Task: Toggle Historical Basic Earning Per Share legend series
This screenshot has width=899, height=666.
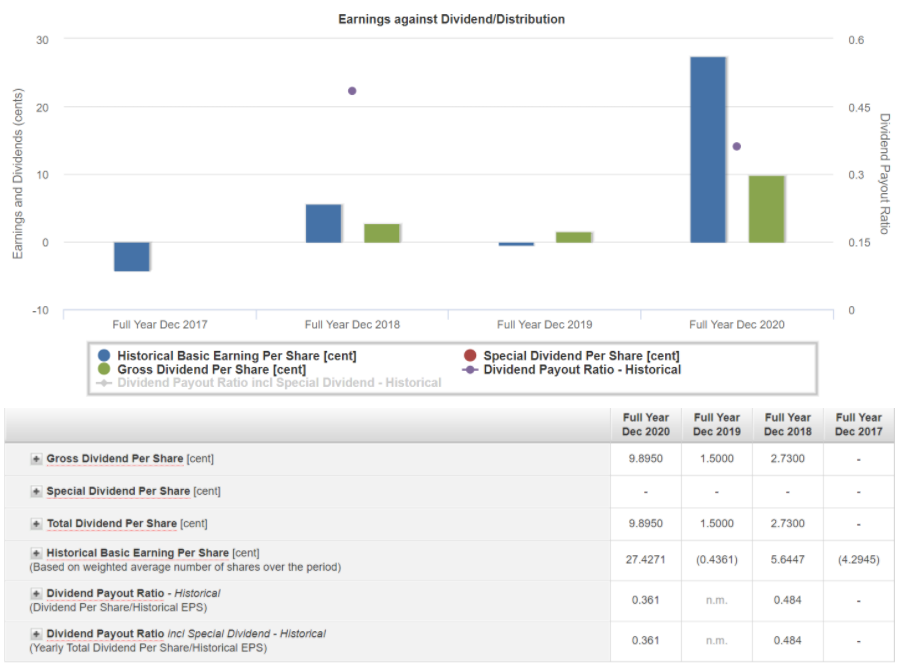Action: [236, 356]
